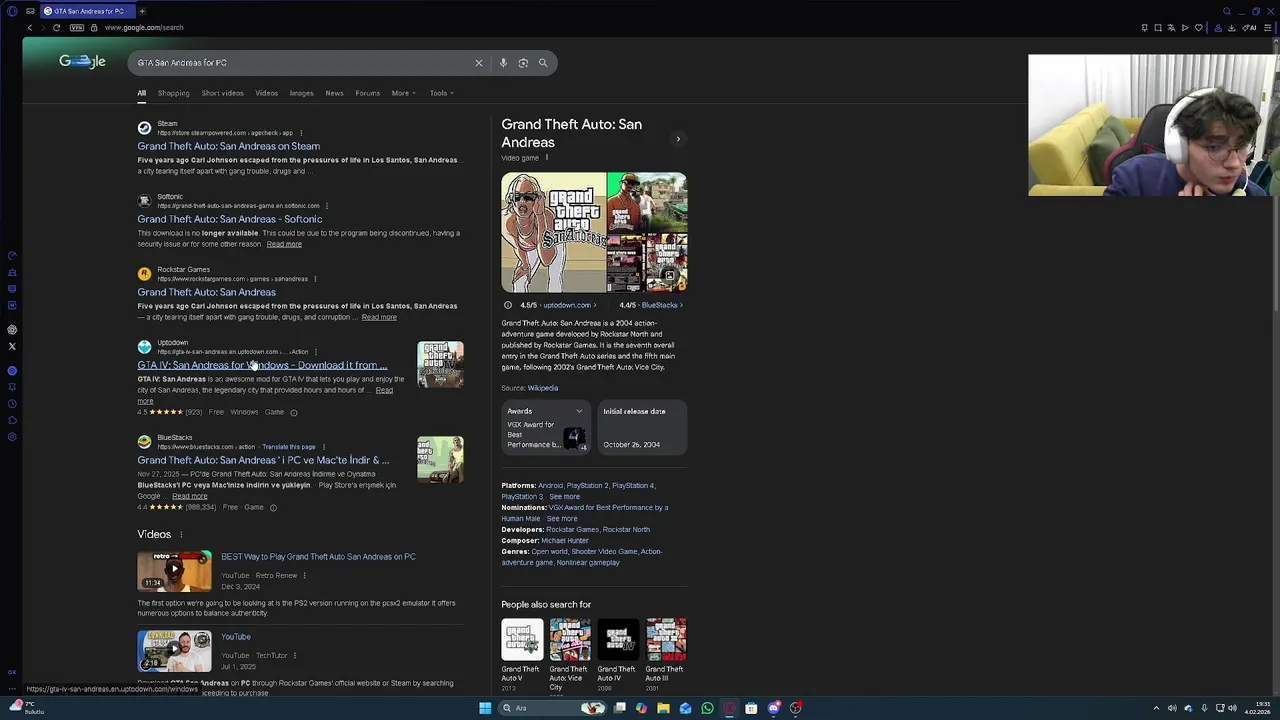Show hidden system tray icons
This screenshot has height=720, width=1280.
click(x=1156, y=708)
